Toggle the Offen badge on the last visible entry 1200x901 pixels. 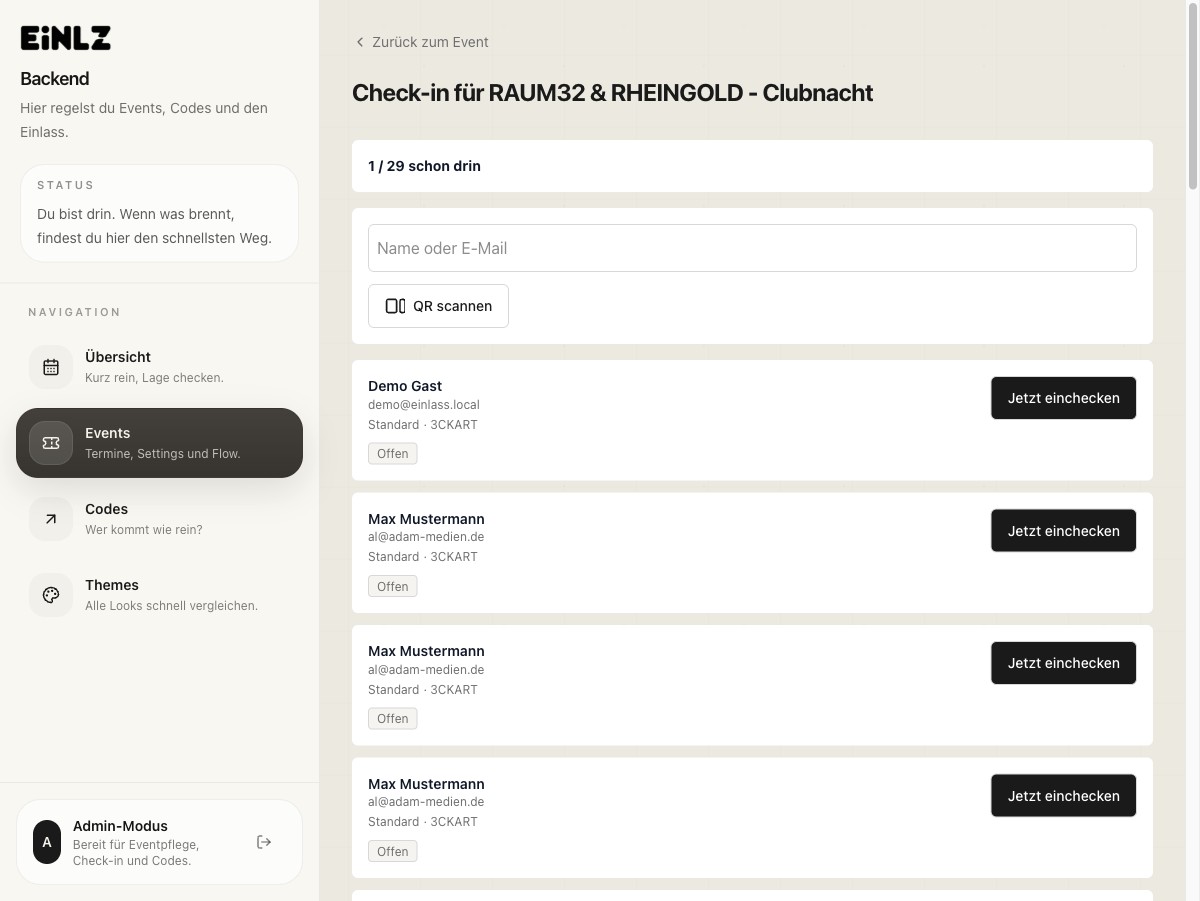pos(392,851)
